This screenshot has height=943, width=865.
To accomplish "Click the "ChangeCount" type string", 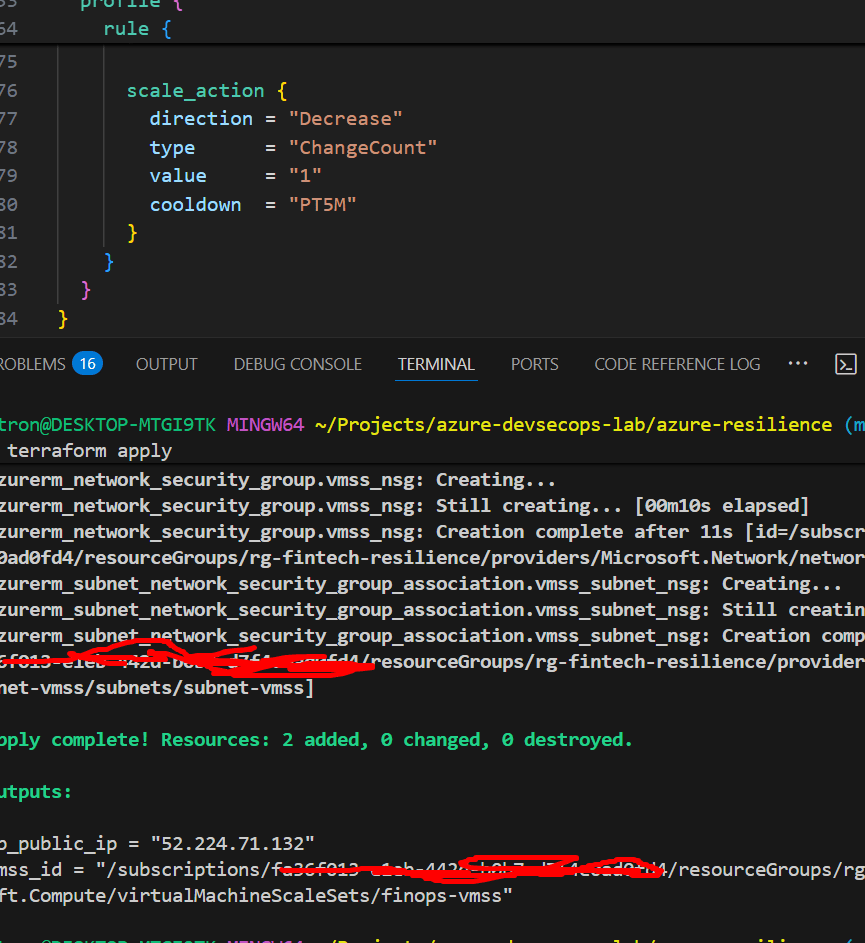I will point(363,147).
